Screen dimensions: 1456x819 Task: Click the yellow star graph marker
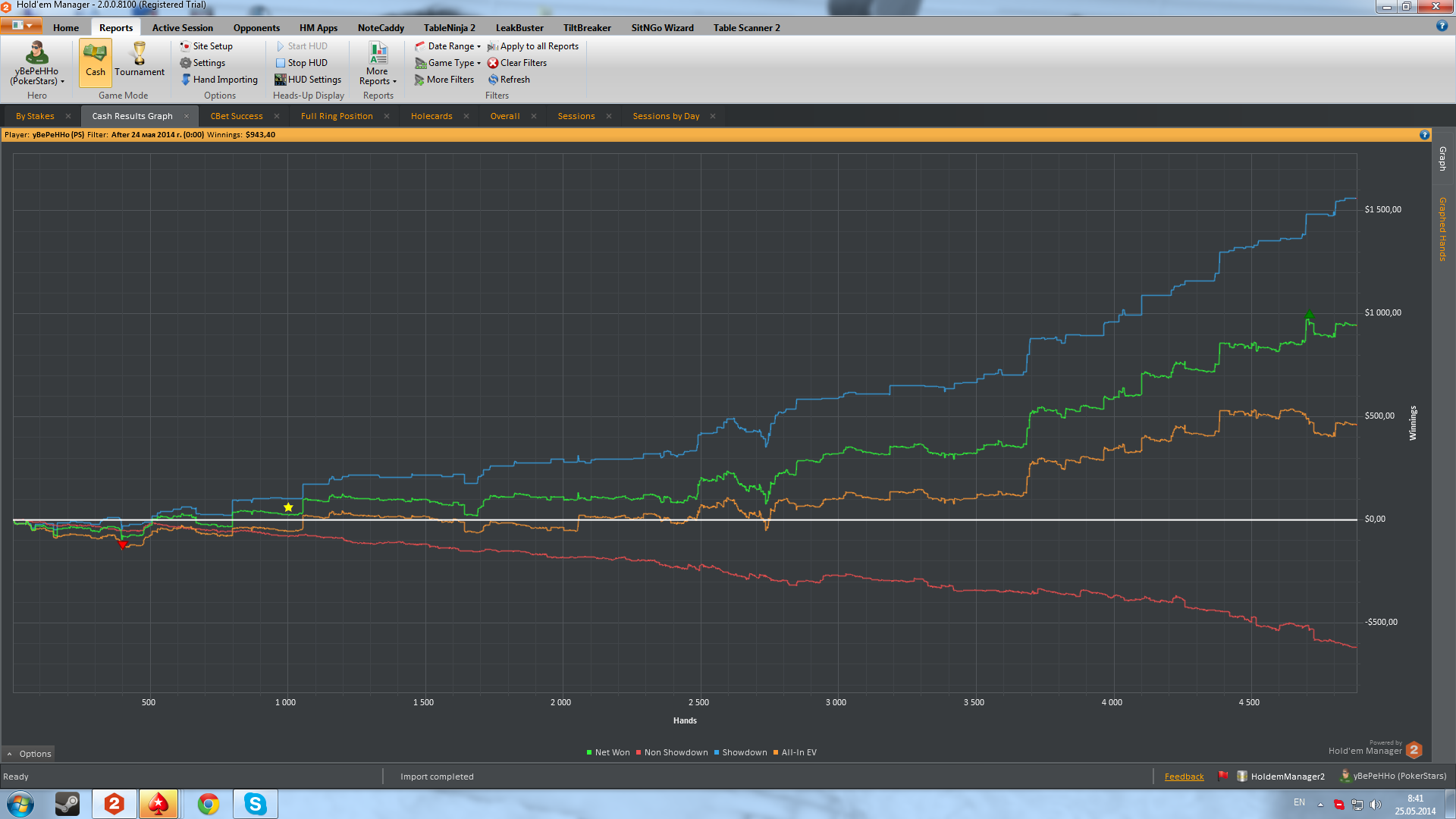click(288, 507)
